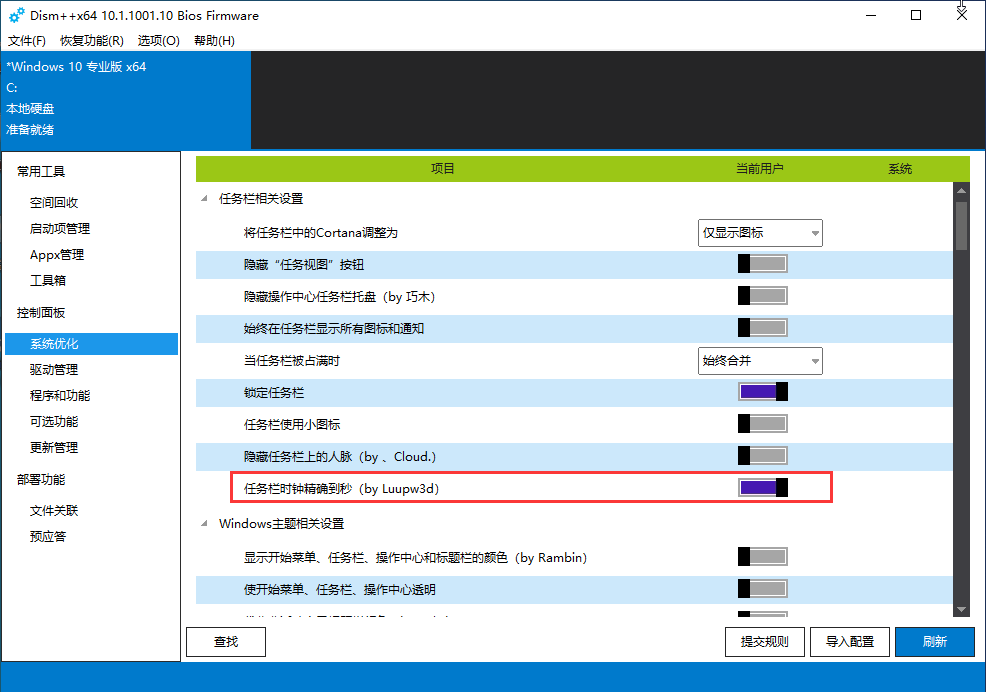Click the scroll-up arrow of settings list
The image size is (986, 692).
961,189
